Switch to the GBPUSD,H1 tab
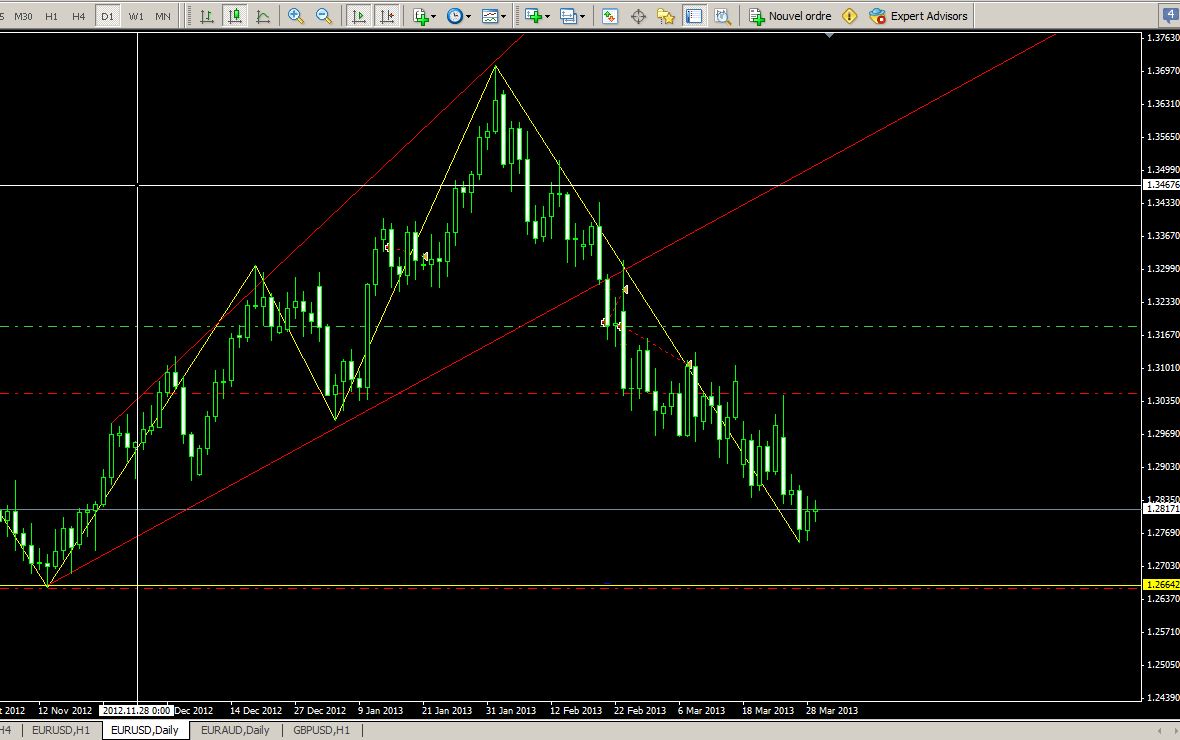The image size is (1180, 740). coord(321,730)
